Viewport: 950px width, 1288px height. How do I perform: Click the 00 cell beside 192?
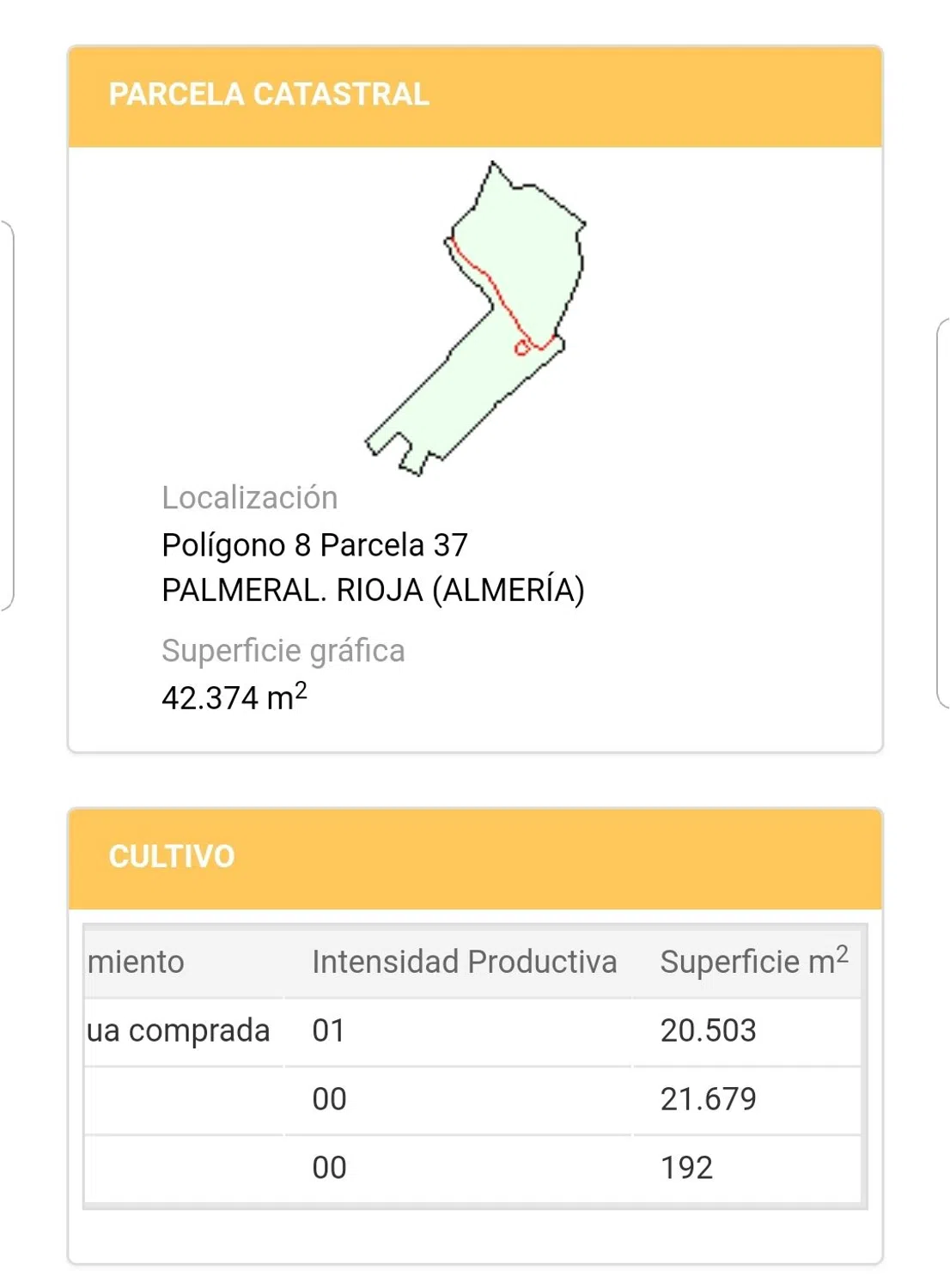pos(329,1168)
